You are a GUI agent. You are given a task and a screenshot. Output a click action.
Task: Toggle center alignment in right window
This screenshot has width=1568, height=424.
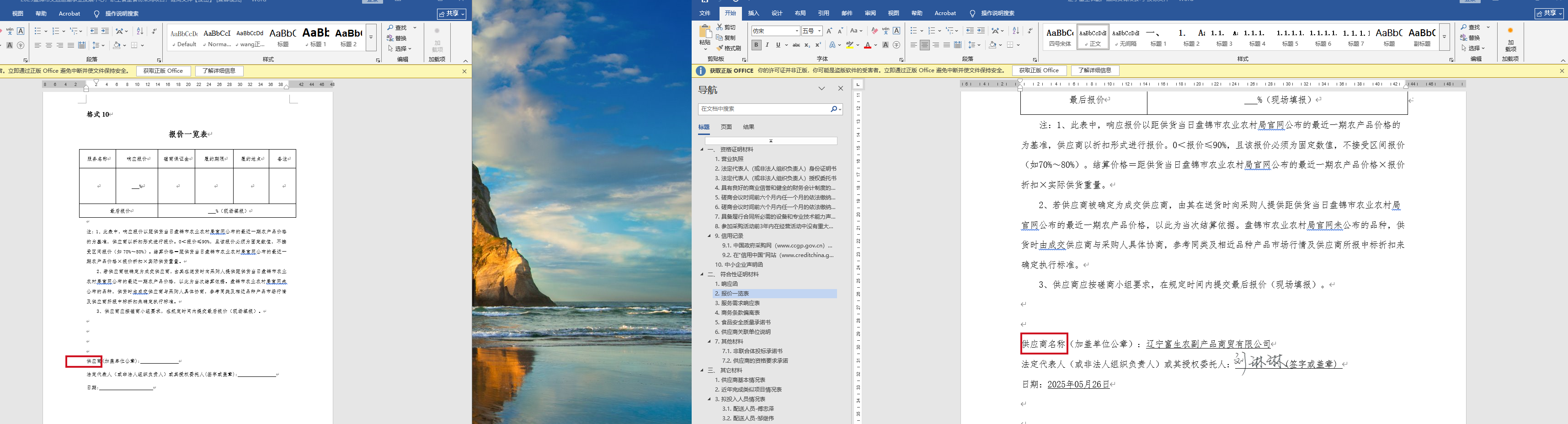[x=925, y=45]
